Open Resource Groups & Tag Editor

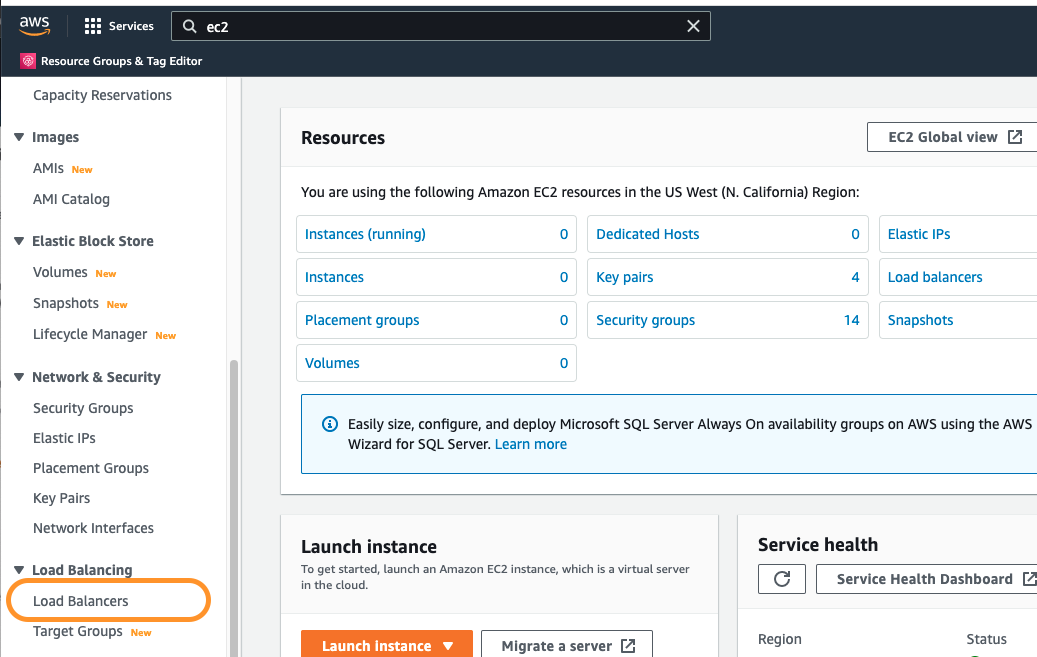111,61
